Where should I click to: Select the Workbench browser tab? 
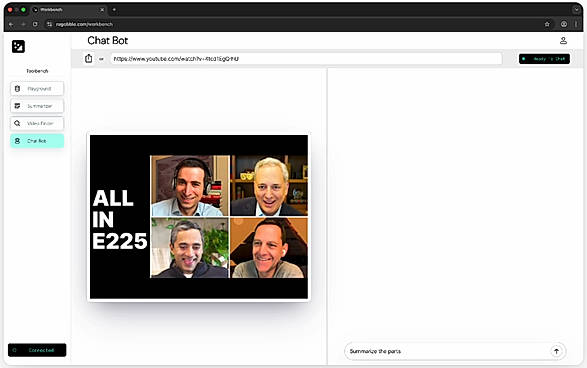click(x=68, y=10)
